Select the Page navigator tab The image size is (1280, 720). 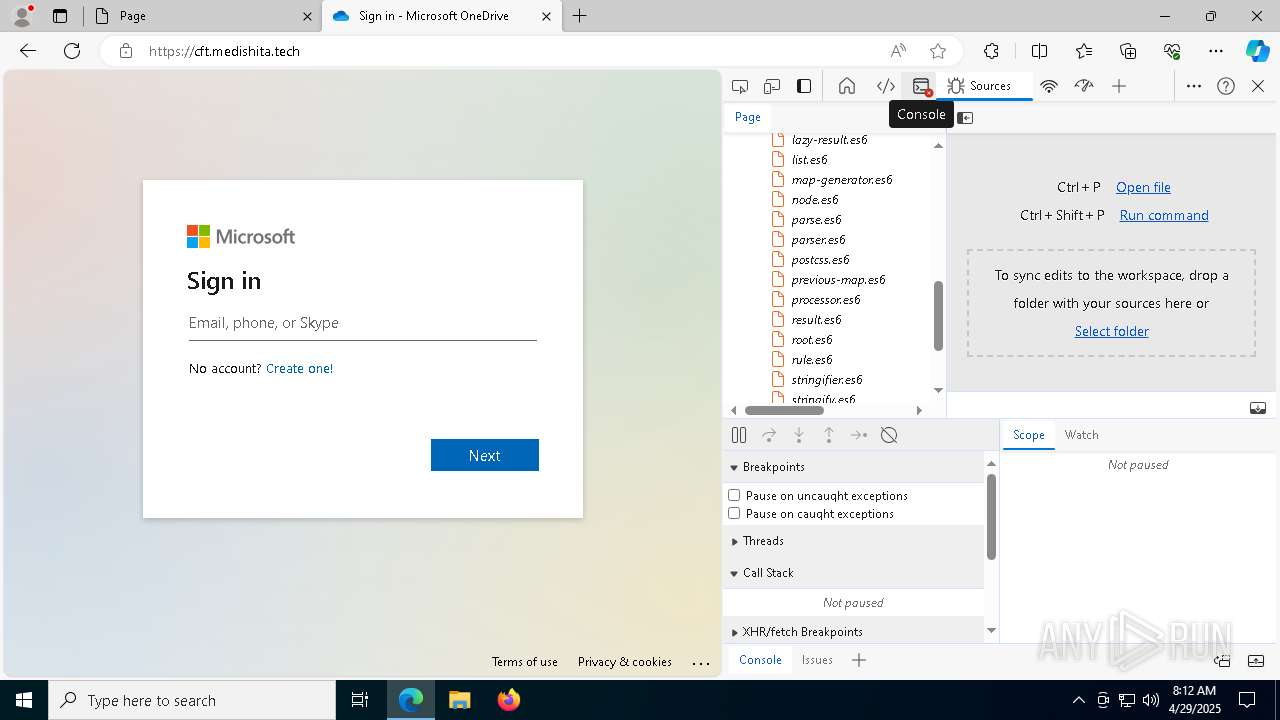pyautogui.click(x=748, y=117)
